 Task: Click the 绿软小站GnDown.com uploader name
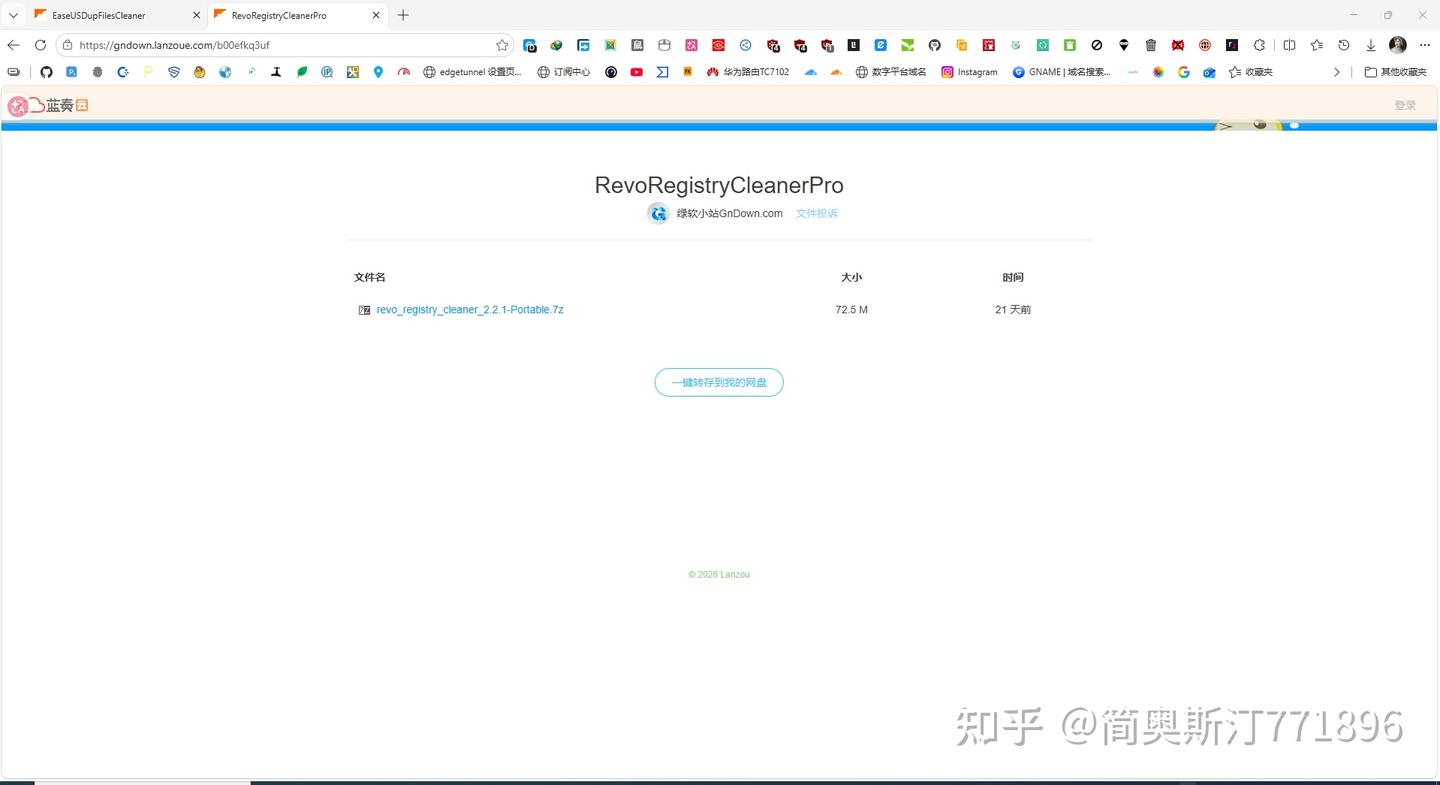click(730, 213)
